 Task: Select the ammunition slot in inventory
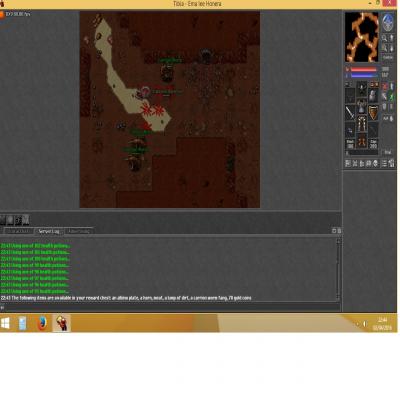374,130
